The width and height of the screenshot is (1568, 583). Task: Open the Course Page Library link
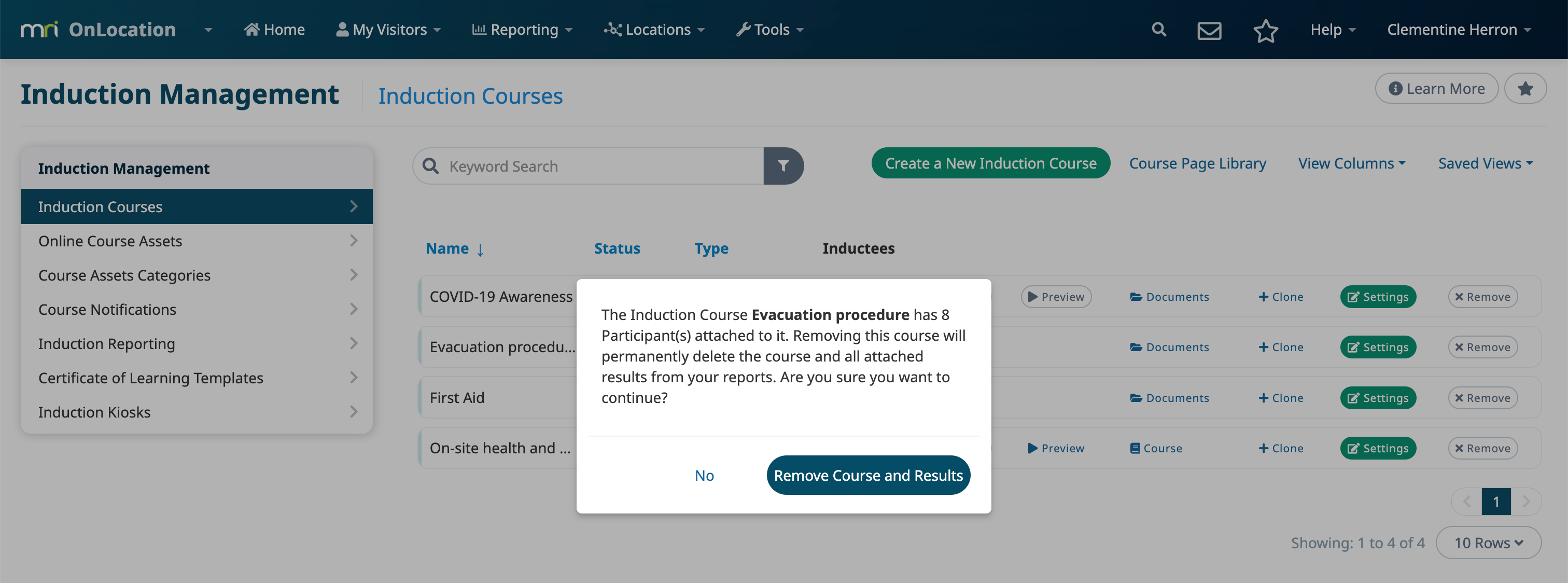[1197, 163]
